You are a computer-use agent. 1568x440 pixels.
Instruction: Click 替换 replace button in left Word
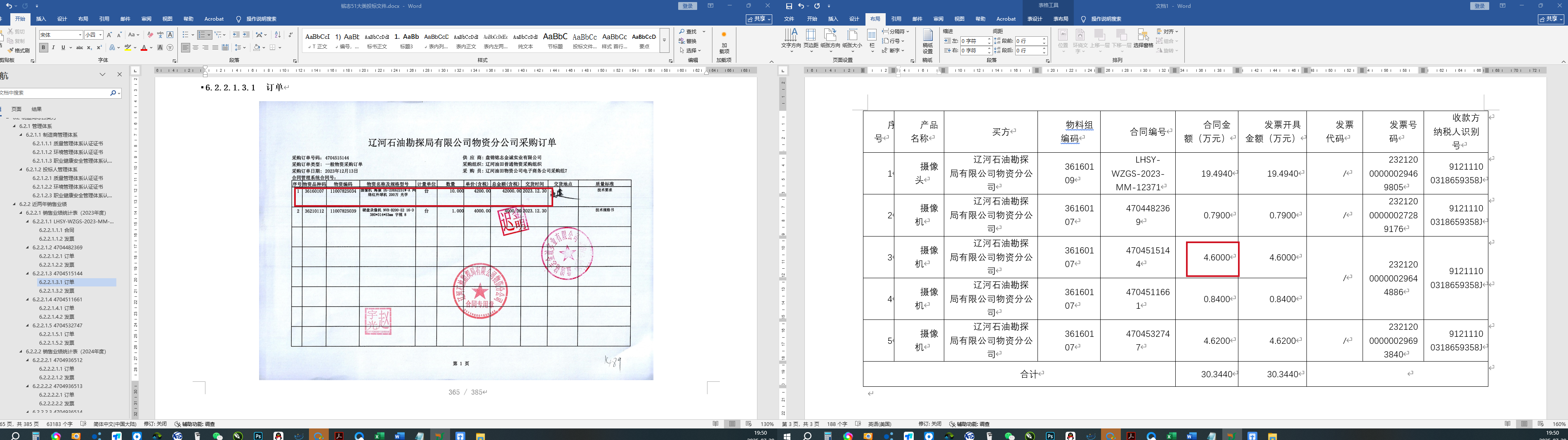point(689,41)
